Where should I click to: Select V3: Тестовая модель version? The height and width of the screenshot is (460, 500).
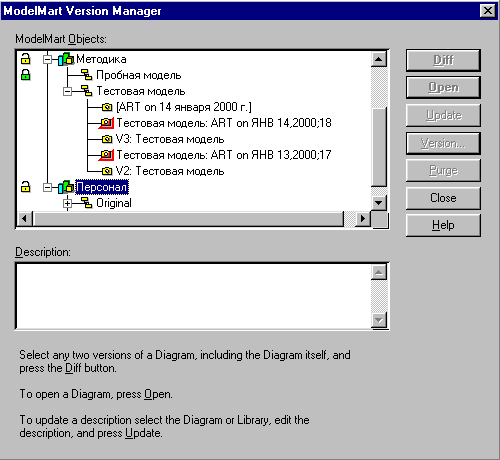170,139
